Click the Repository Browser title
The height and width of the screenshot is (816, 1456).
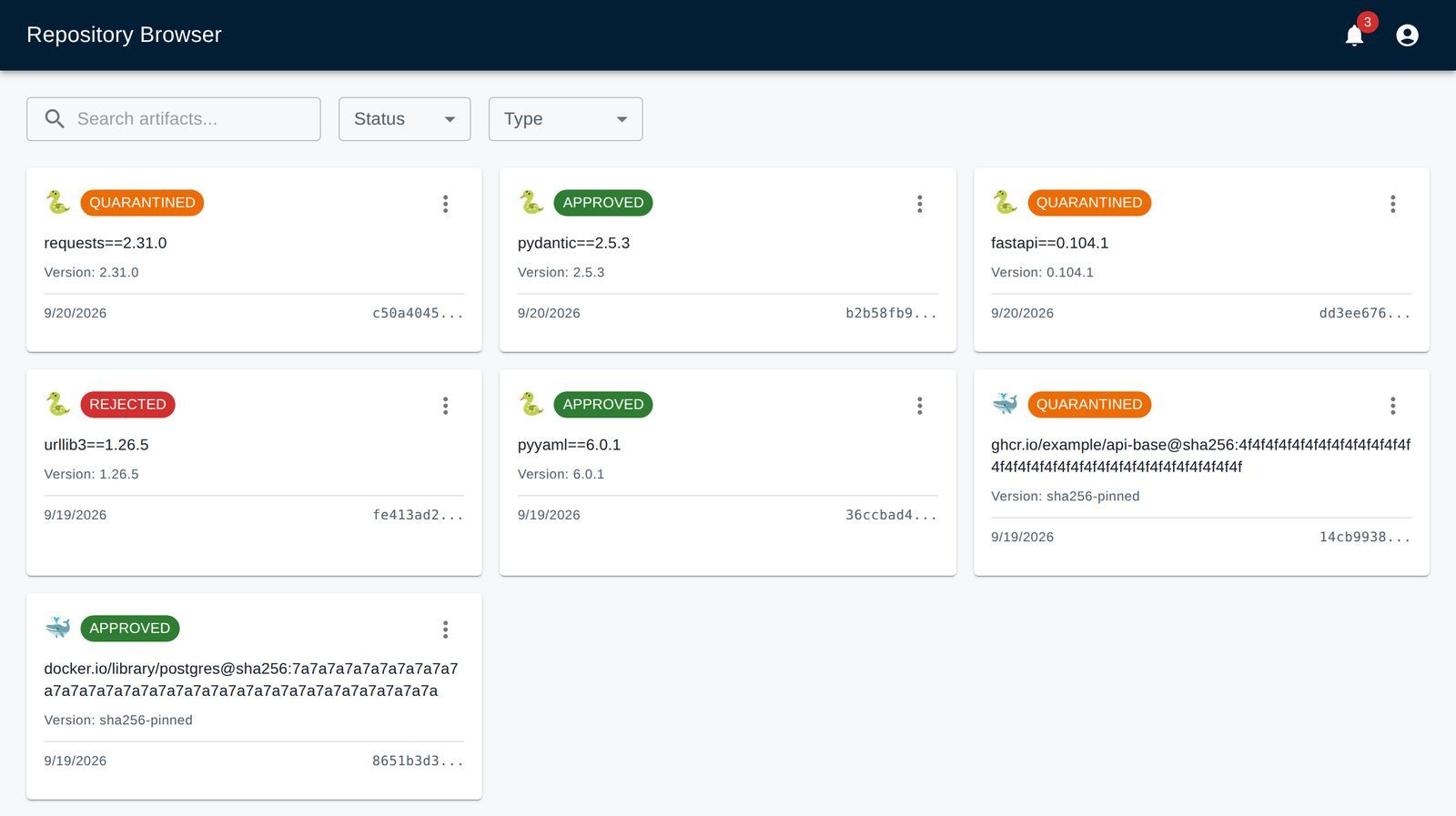click(124, 35)
